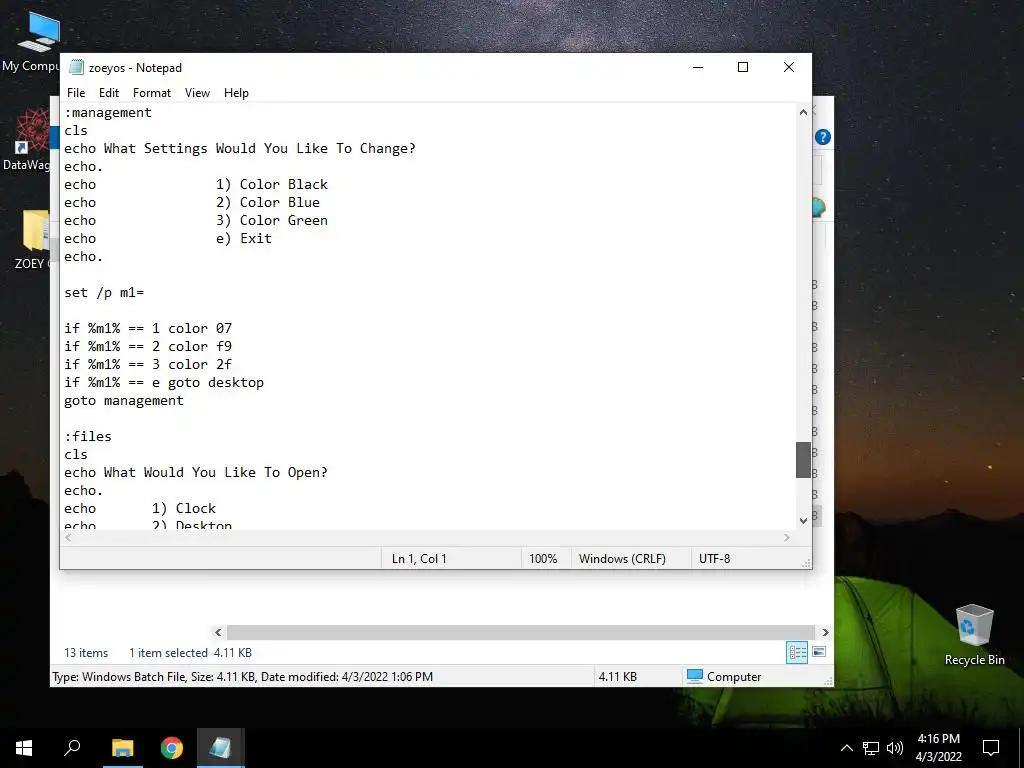
Task: Click the Explorer help question mark icon
Action: tap(823, 137)
